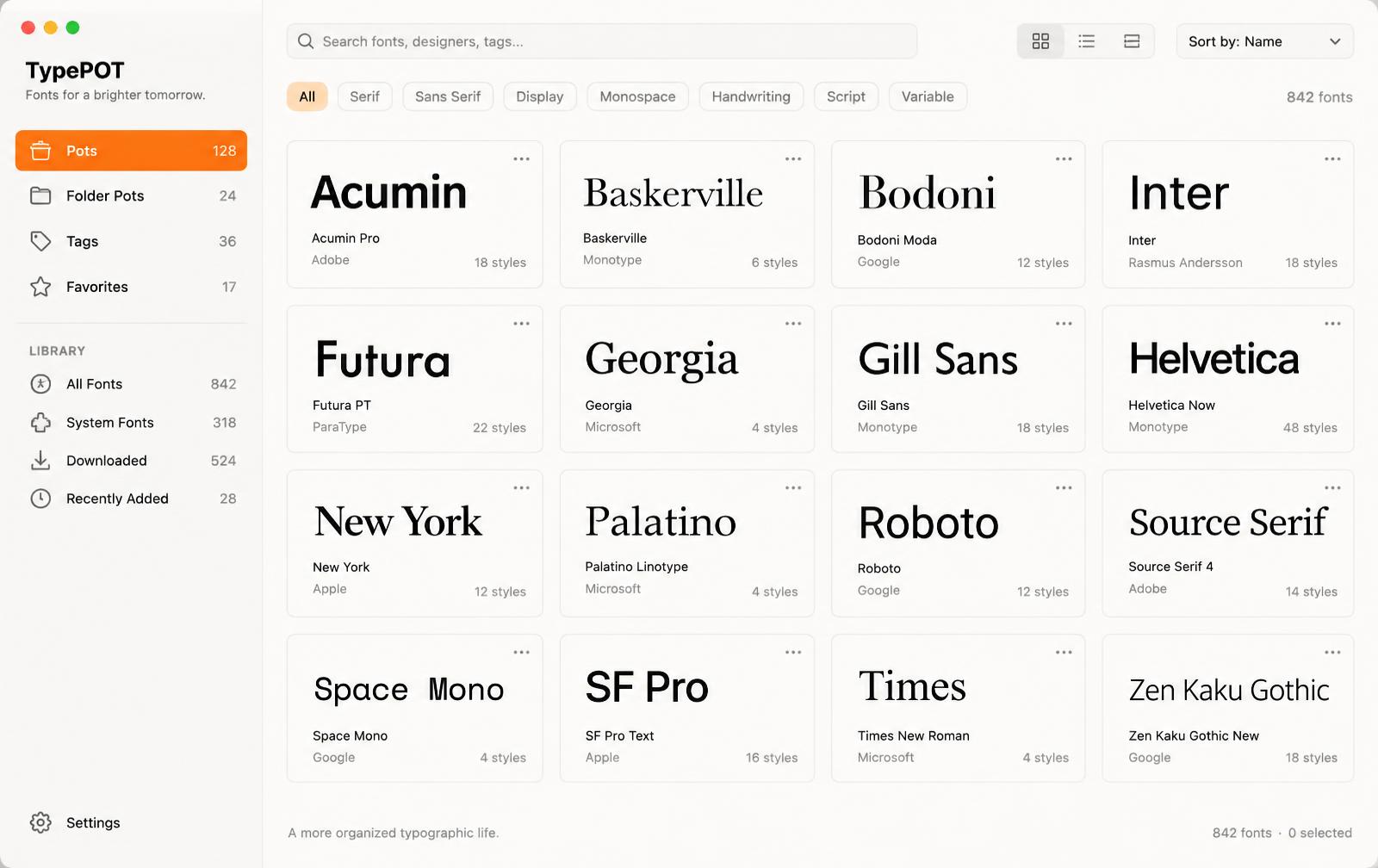Show Recently Added fonts
This screenshot has width=1378, height=868.
point(131,499)
